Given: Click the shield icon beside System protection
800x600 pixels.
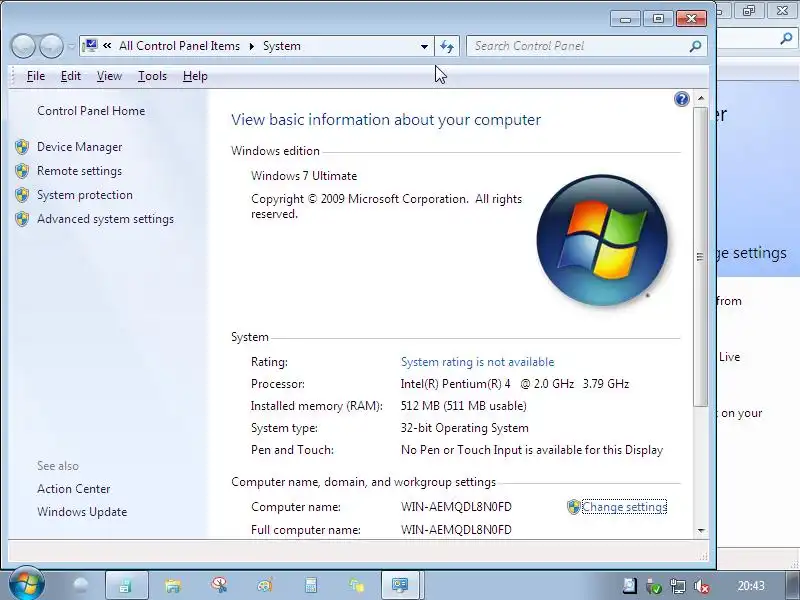Looking at the screenshot, I should [x=22, y=195].
